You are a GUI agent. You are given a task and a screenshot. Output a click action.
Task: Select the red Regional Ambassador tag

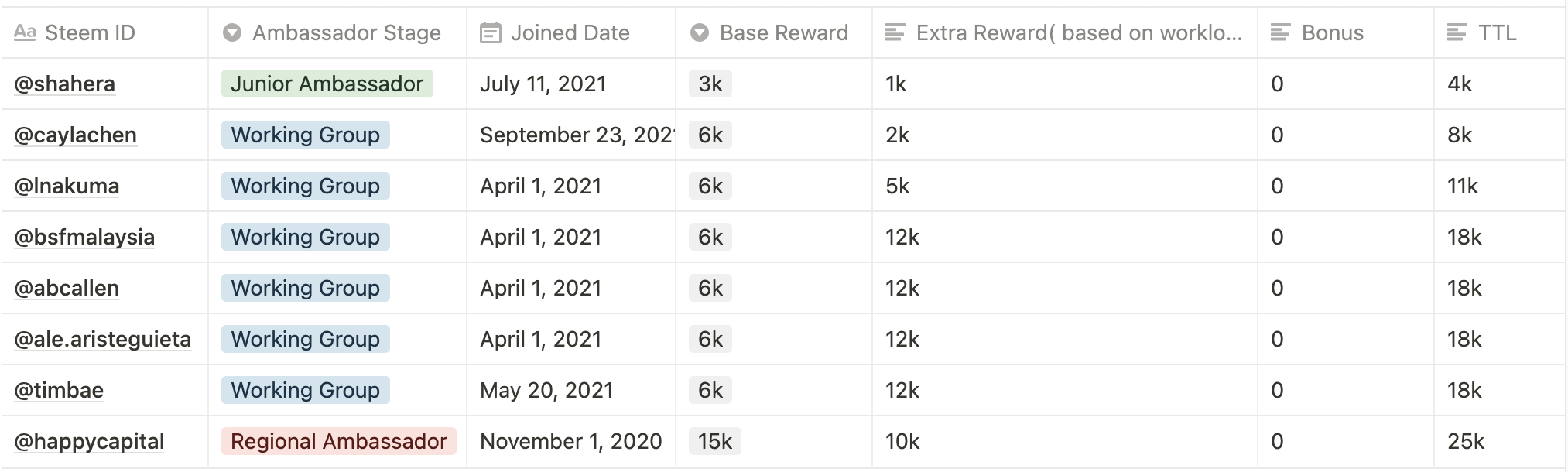[339, 441]
